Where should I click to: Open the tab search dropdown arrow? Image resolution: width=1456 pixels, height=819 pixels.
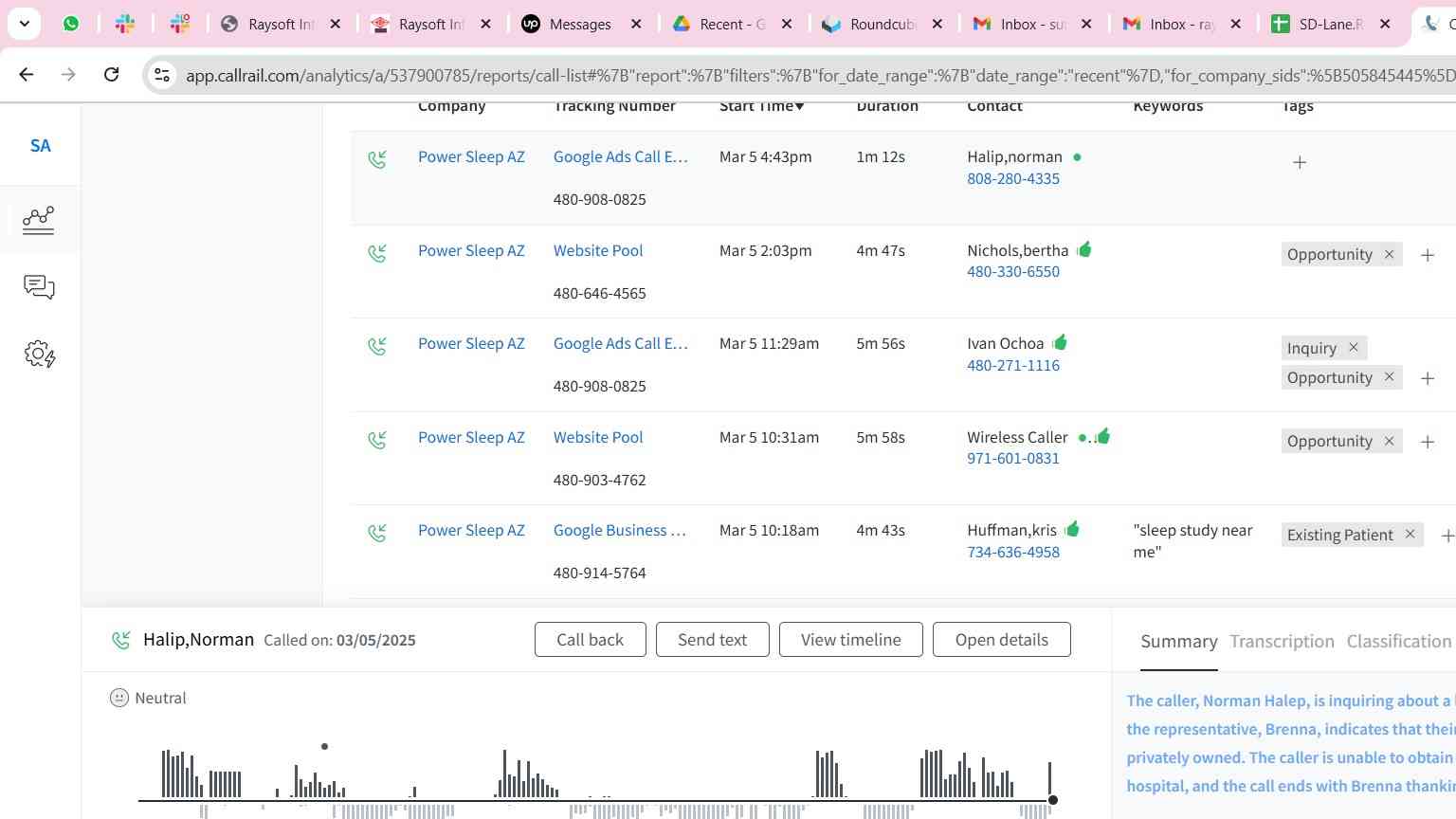[25, 24]
